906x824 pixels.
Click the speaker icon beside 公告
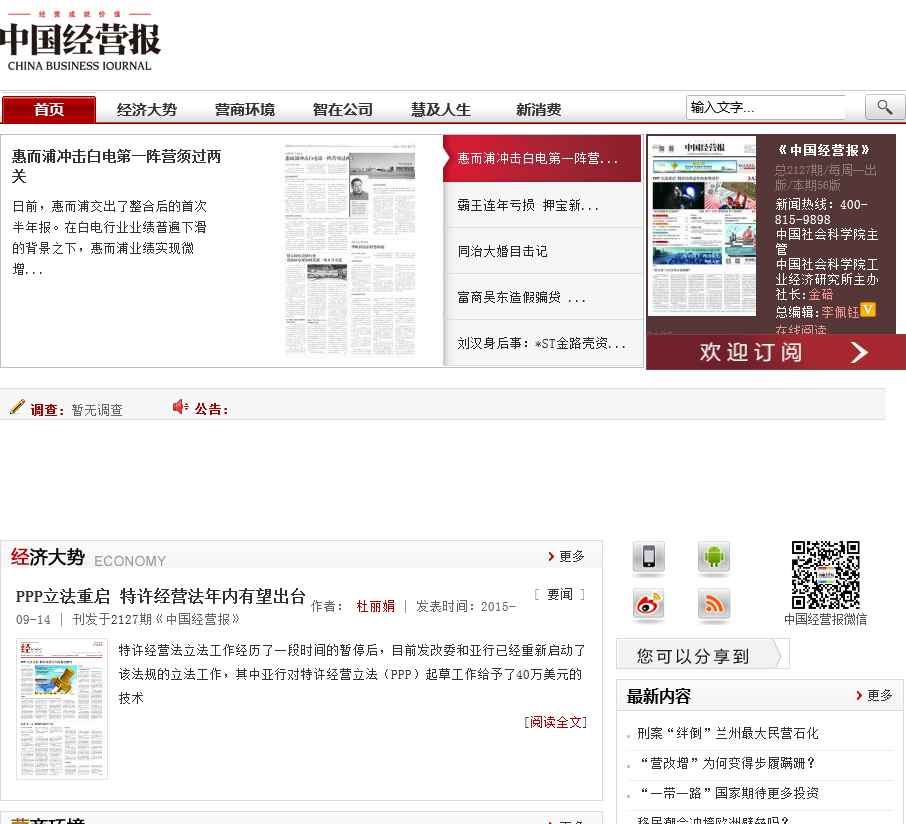coord(180,407)
